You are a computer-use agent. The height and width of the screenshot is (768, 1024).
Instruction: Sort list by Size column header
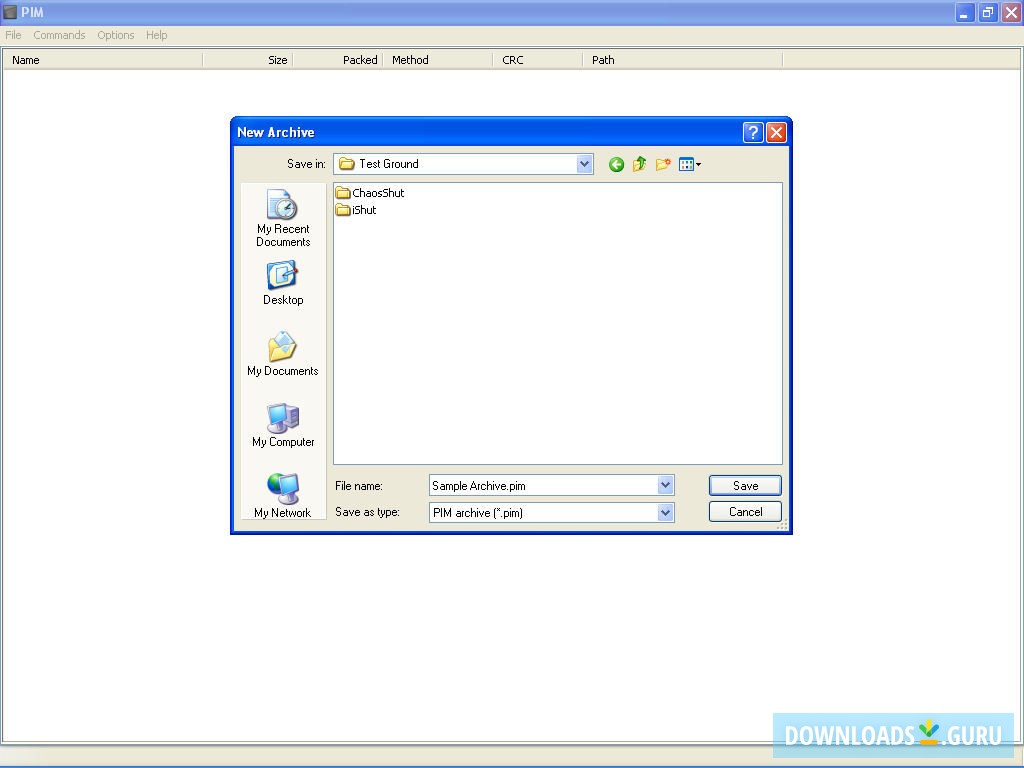click(x=248, y=60)
